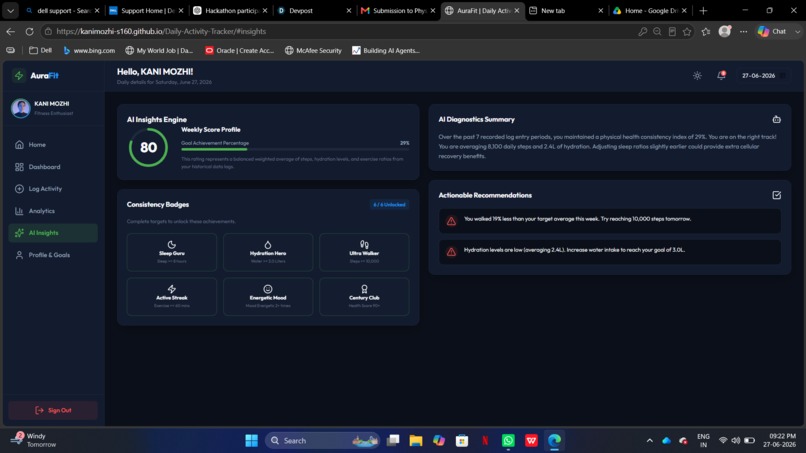Screen dimensions: 806x453
Task: Switch to Support Home Dell tab
Action: 146,10
